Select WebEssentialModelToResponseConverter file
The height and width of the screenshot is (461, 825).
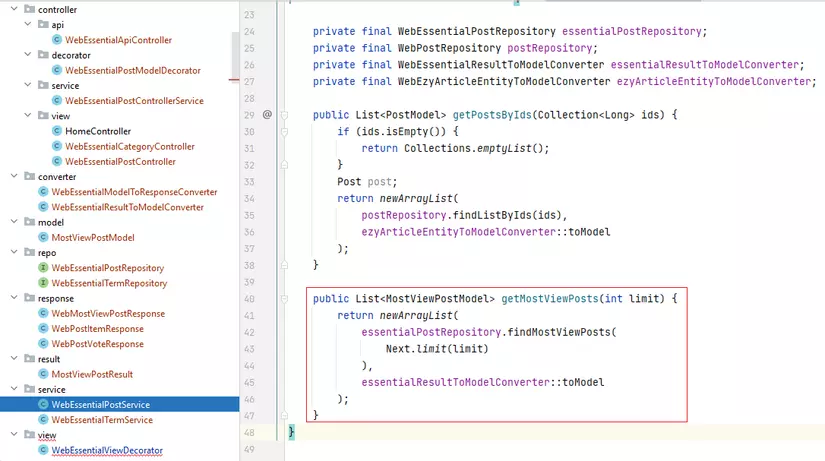[134, 192]
